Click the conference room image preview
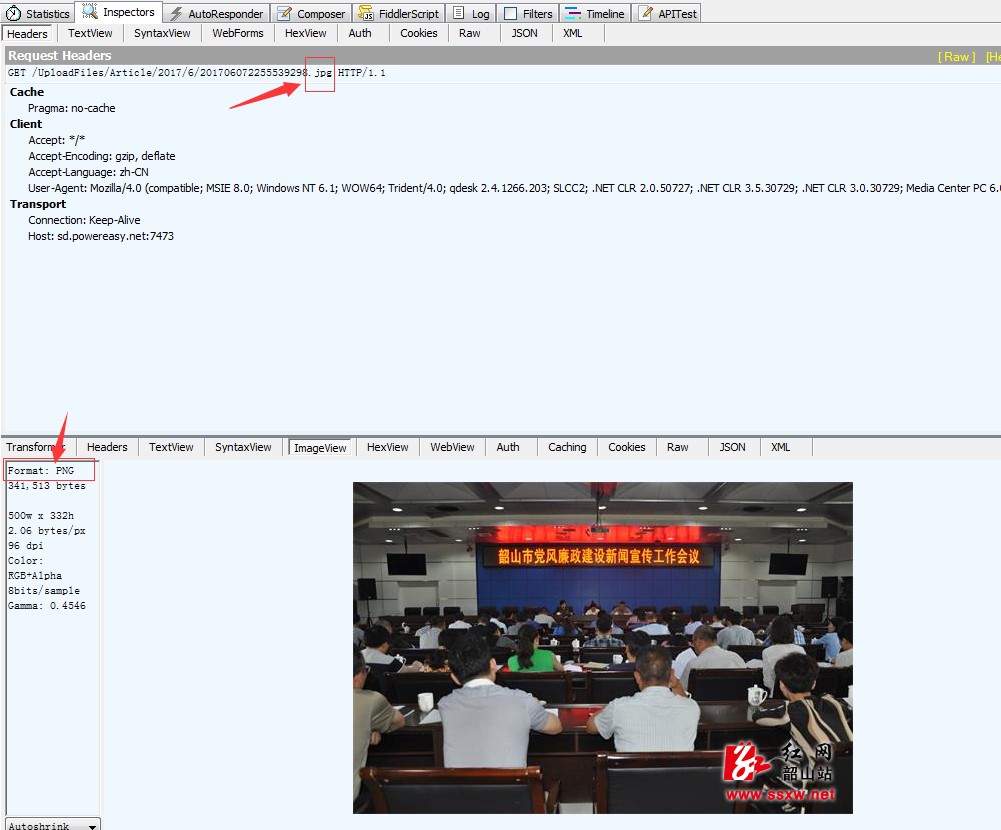Screen dimensions: 1001x830 (602, 647)
